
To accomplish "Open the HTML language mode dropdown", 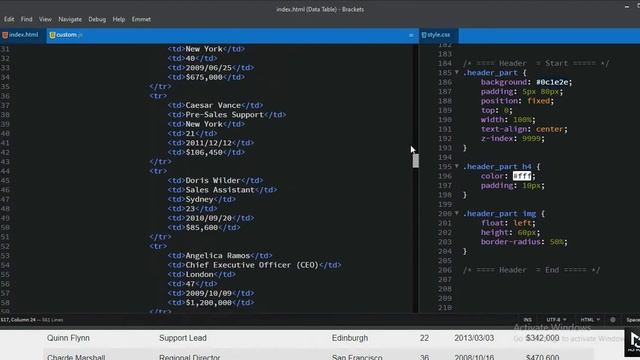I will 590,320.
